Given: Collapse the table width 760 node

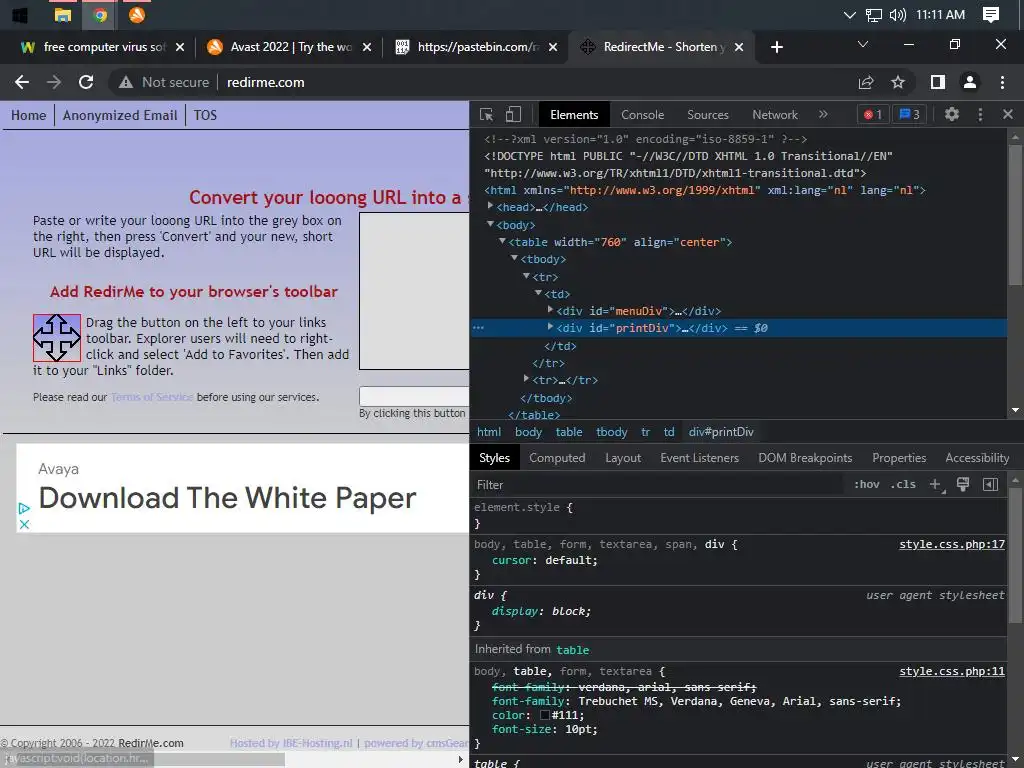Looking at the screenshot, I should tap(502, 241).
